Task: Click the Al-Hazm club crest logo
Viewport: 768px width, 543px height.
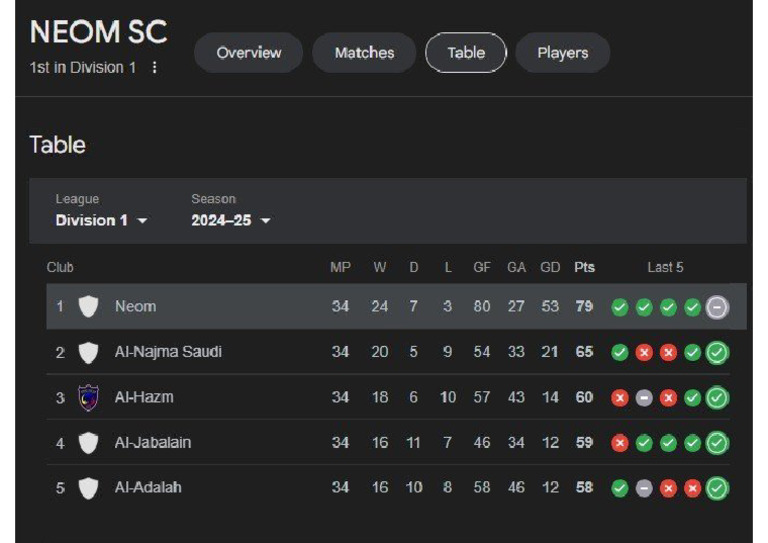Action: pos(89,398)
